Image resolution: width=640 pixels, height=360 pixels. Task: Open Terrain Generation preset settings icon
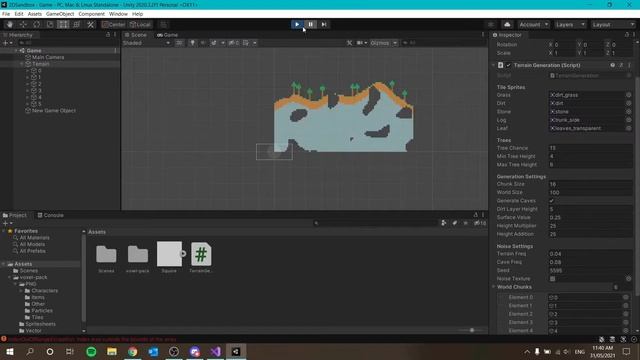621,65
